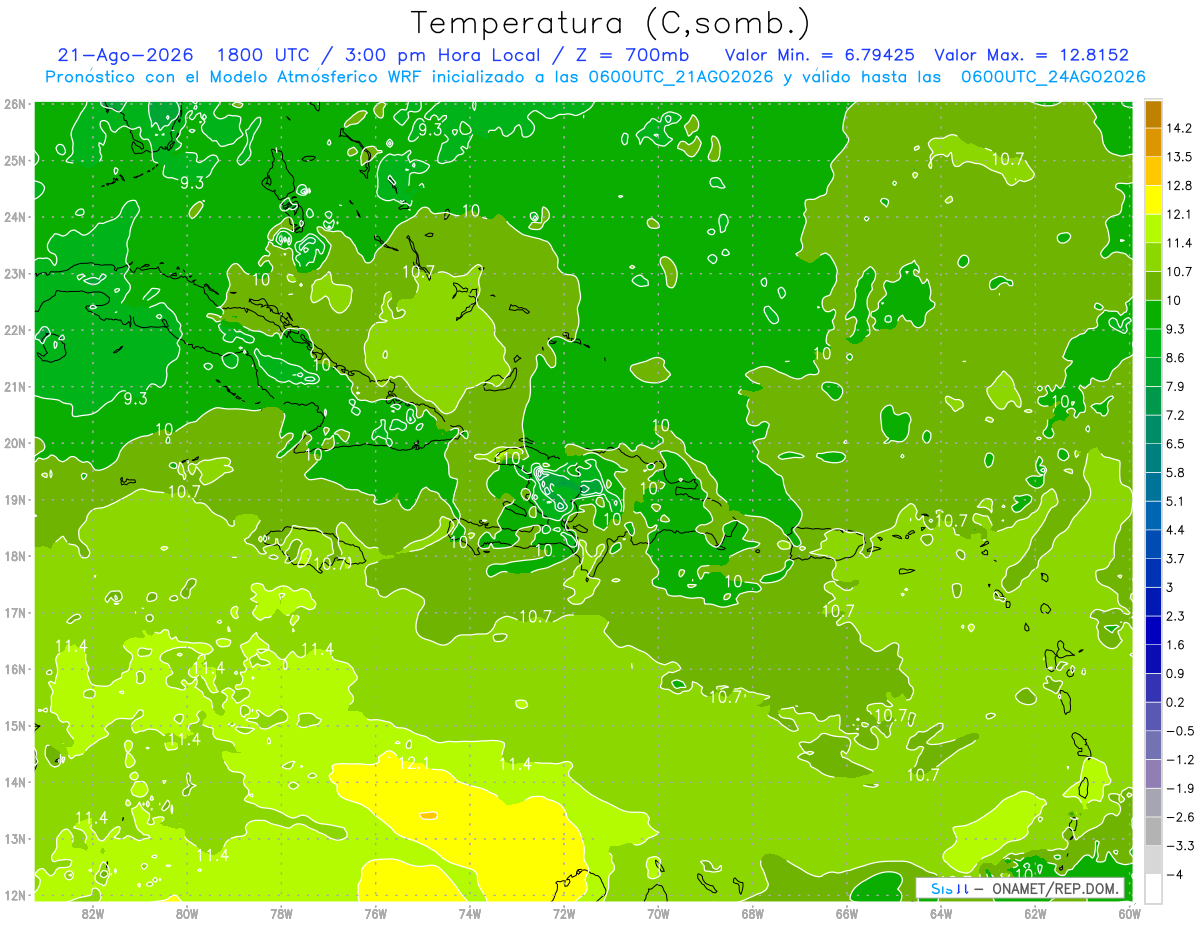Click the 72W longitude axis label

point(564,913)
